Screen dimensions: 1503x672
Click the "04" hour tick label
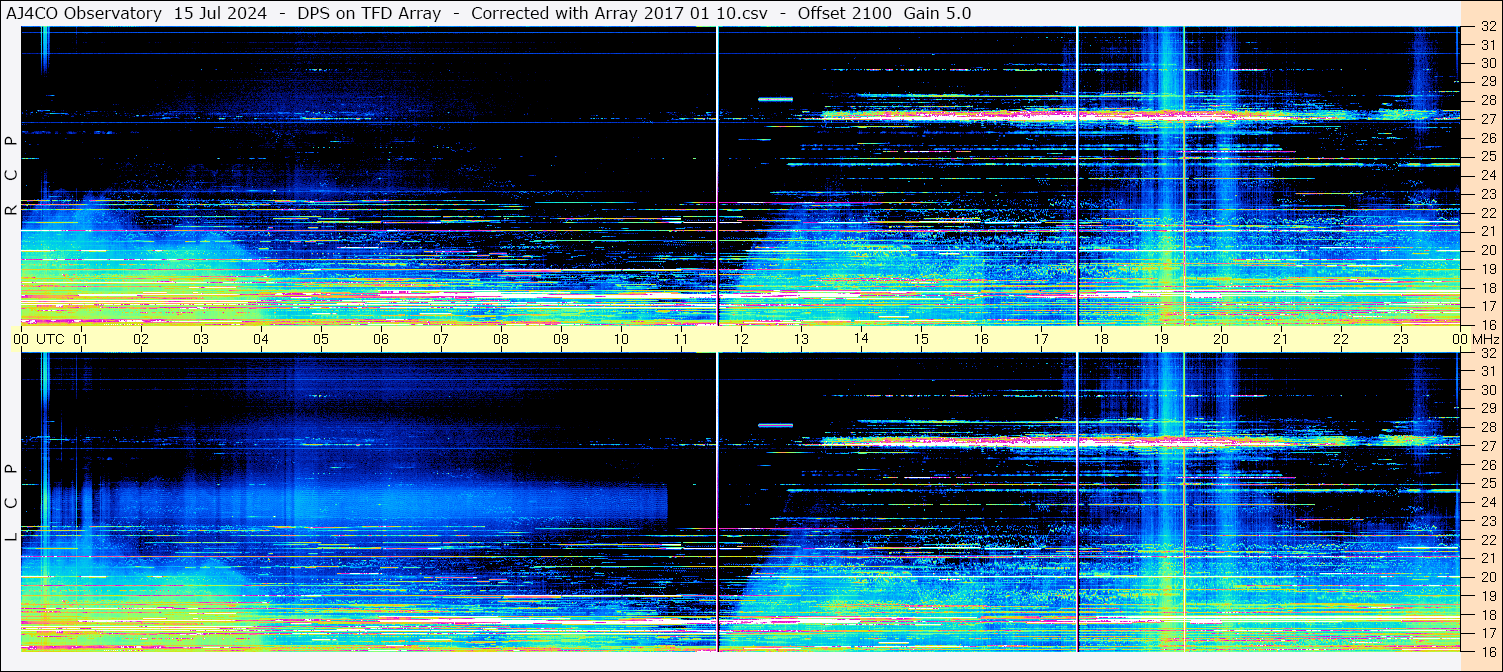click(262, 339)
